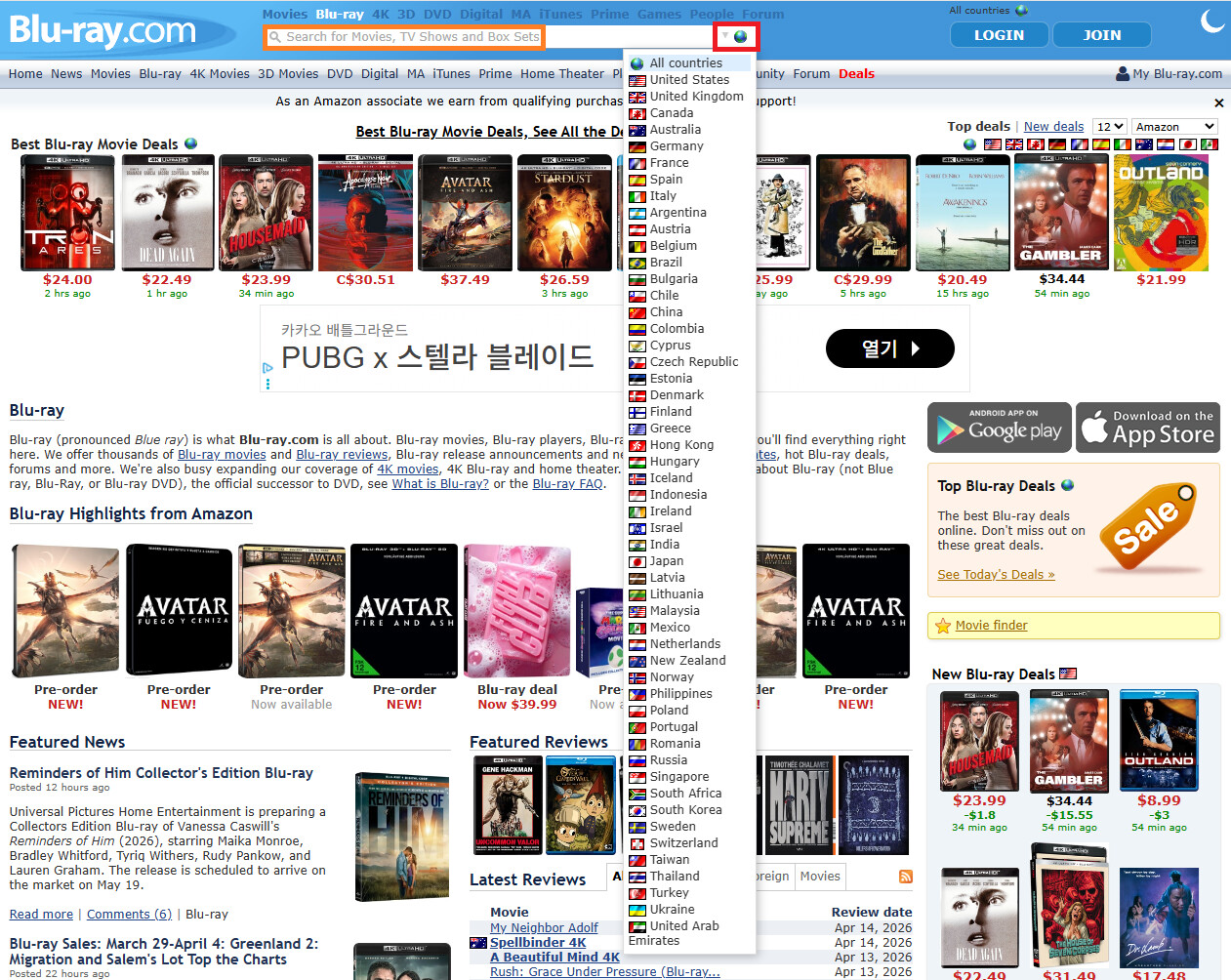Click the PUBG ad open button
This screenshot has height=980, width=1231.
890,348
